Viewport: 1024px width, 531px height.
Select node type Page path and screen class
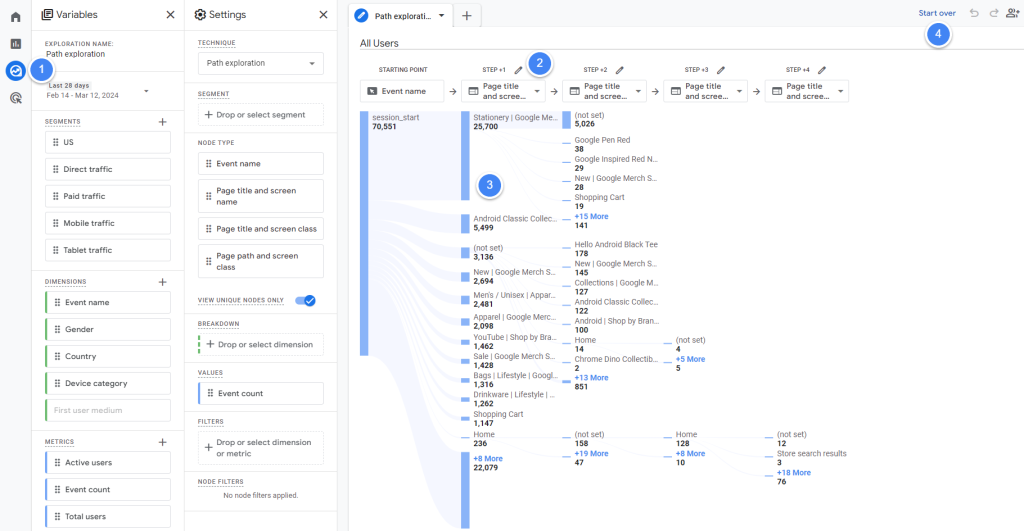(261, 261)
